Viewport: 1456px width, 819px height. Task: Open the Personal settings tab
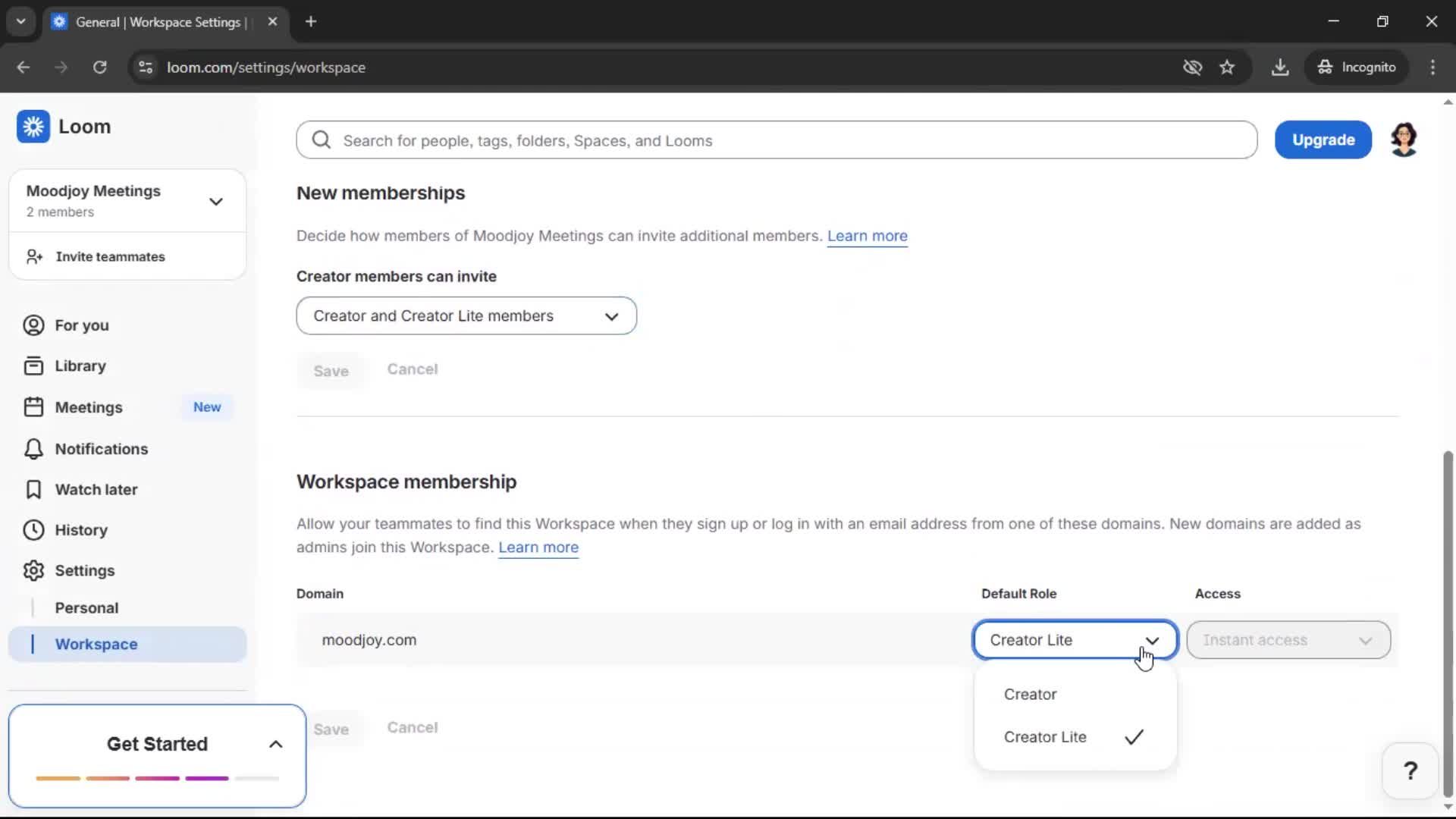click(x=86, y=607)
